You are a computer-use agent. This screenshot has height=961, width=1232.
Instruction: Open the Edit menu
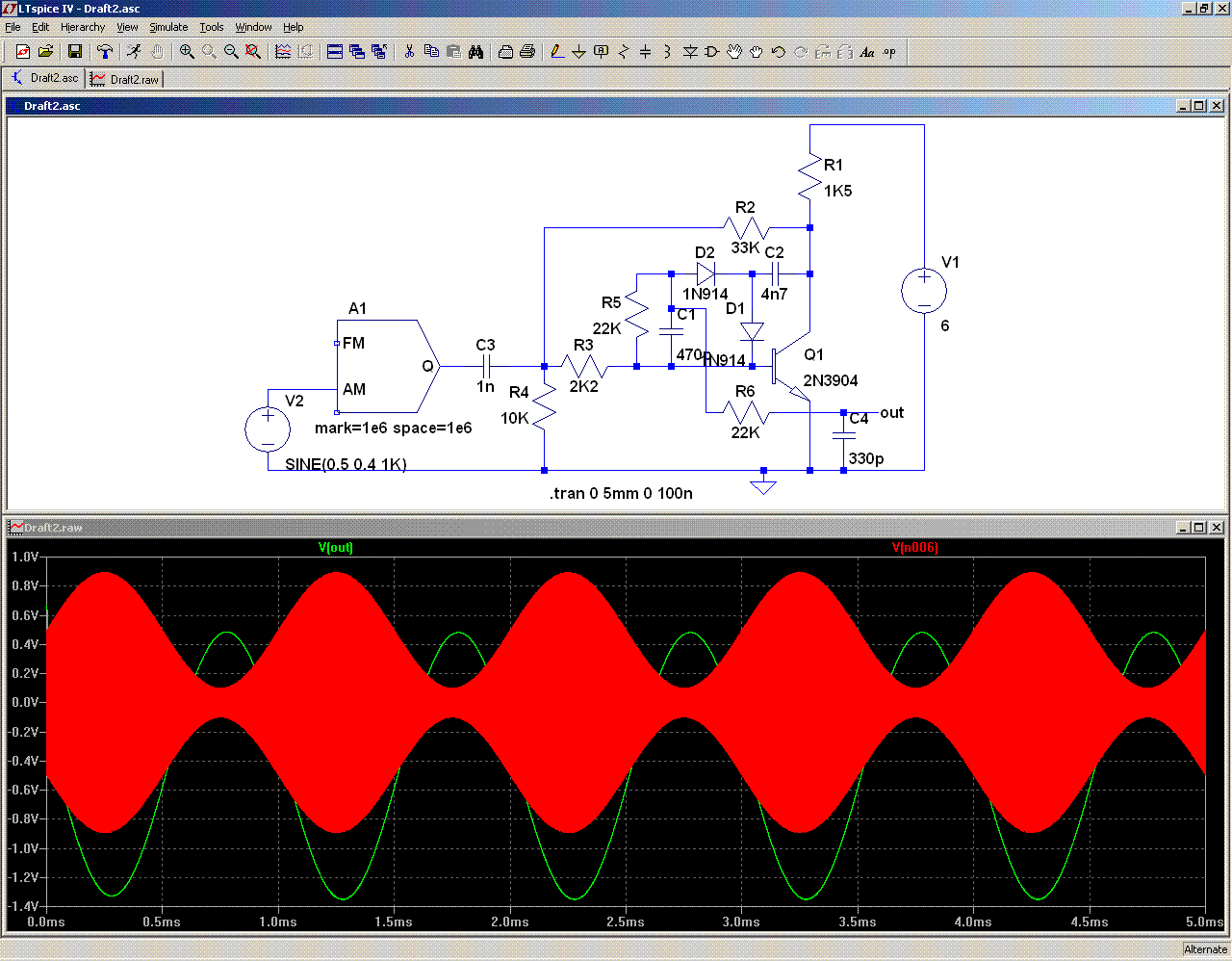(40, 27)
